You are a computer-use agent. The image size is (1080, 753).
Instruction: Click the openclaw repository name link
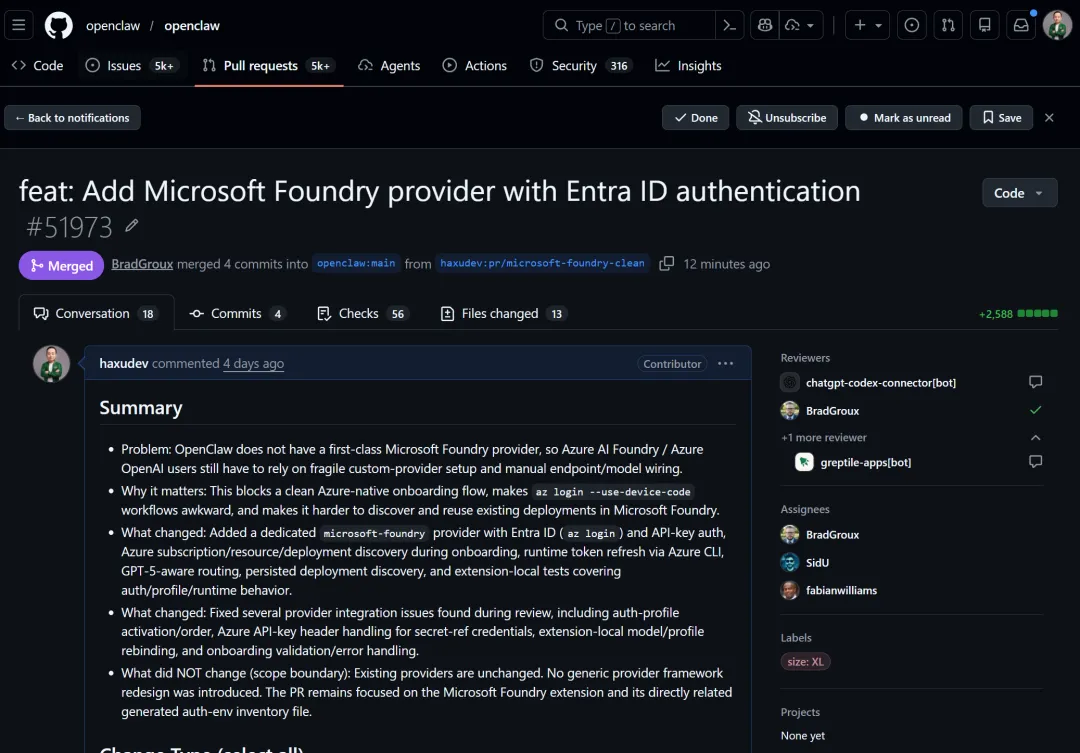pos(191,25)
